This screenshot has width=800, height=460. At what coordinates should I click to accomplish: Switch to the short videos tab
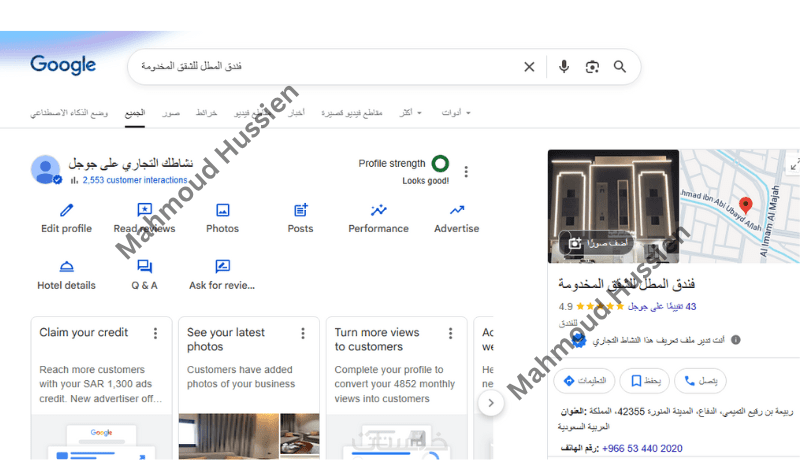pos(352,113)
